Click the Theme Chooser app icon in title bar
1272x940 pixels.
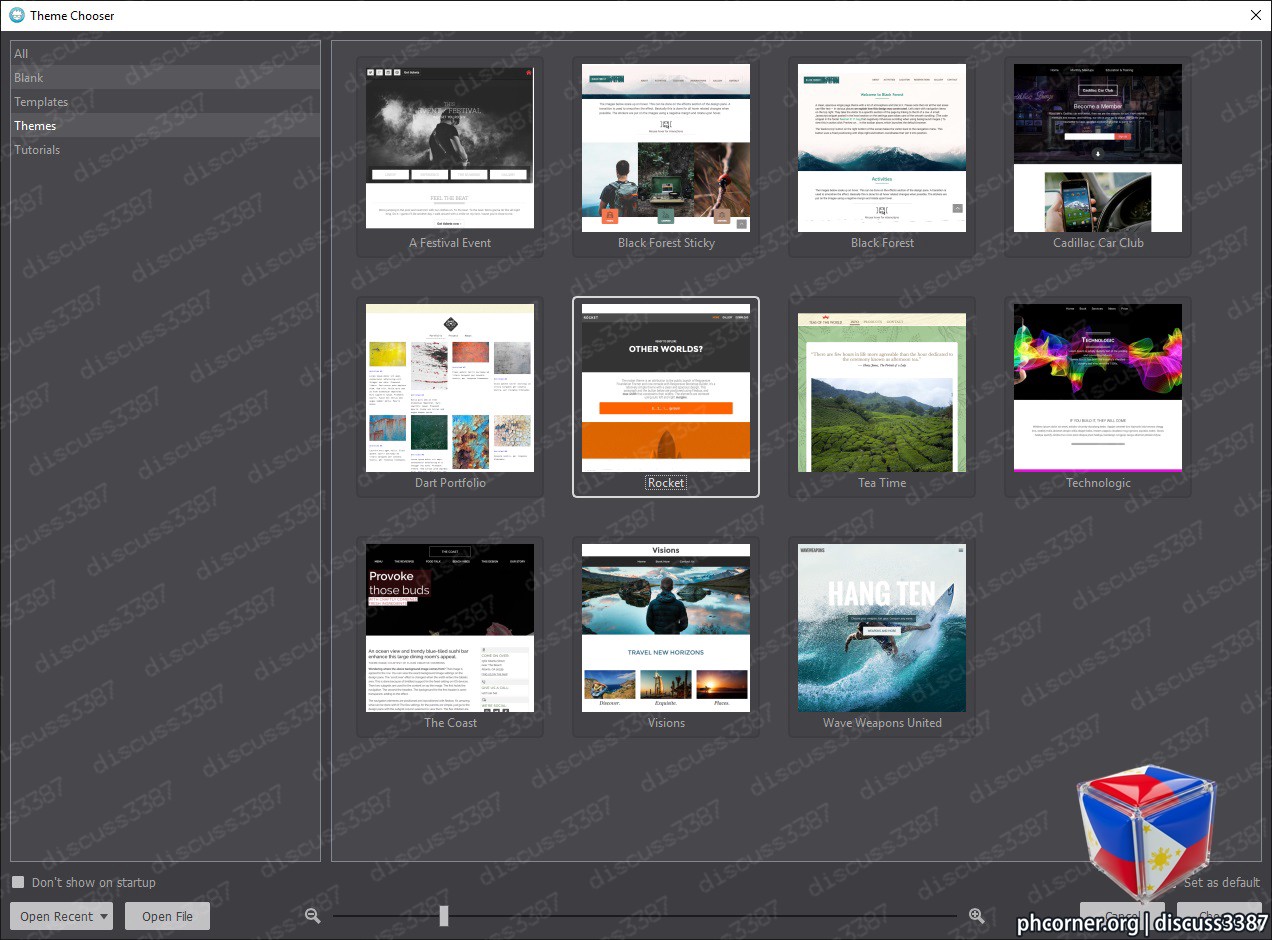(x=16, y=15)
